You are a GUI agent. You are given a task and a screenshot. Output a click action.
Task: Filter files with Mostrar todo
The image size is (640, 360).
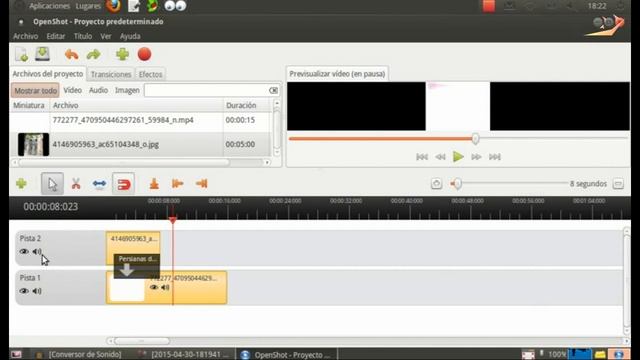(36, 90)
